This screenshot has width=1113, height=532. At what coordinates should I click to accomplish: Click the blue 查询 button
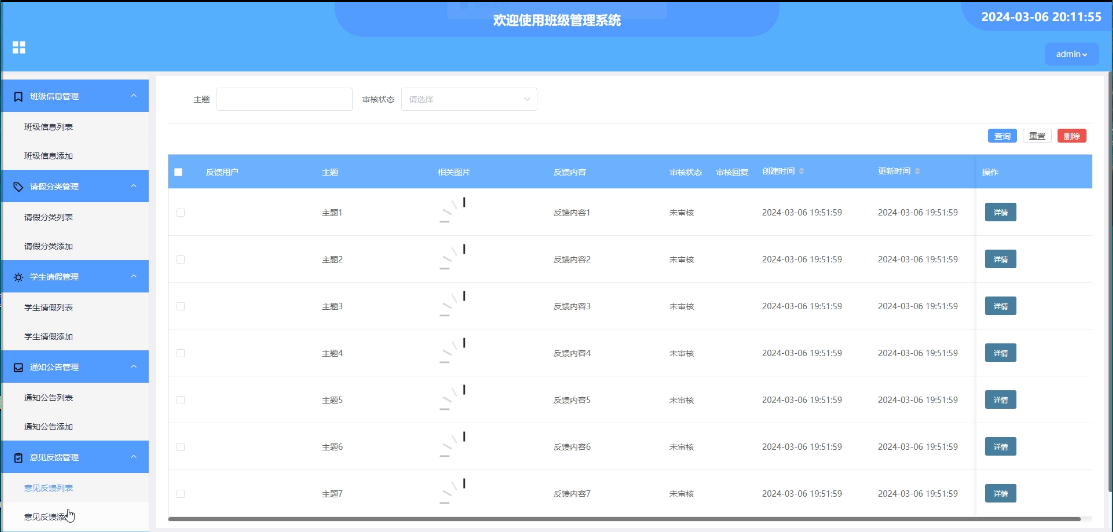[1002, 136]
